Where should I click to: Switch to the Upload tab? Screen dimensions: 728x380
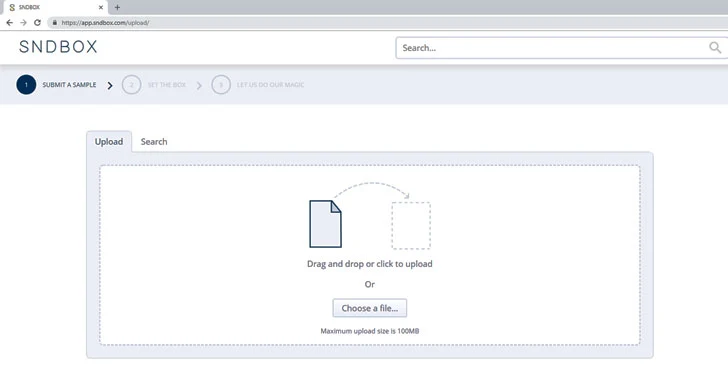(109, 142)
